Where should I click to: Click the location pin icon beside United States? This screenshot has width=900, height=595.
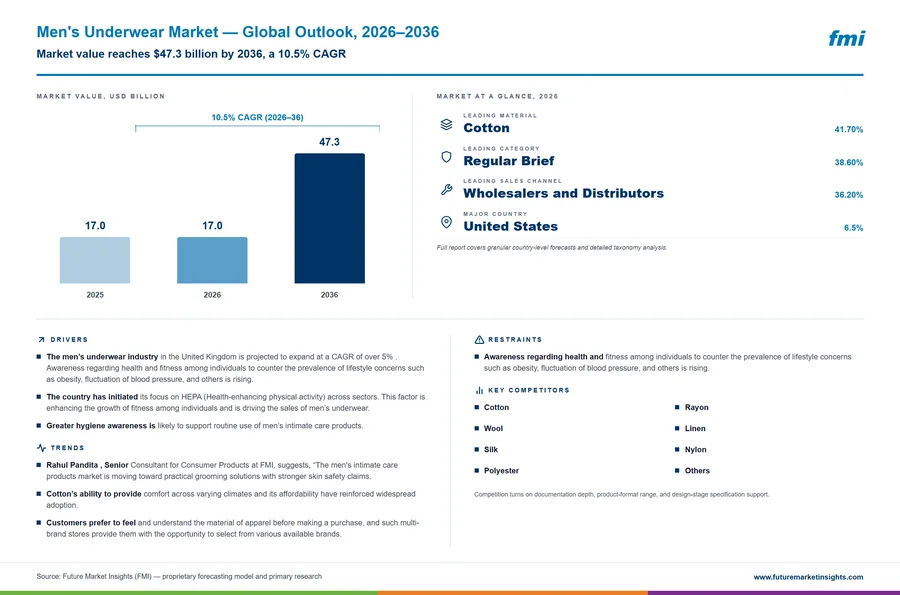tap(446, 223)
